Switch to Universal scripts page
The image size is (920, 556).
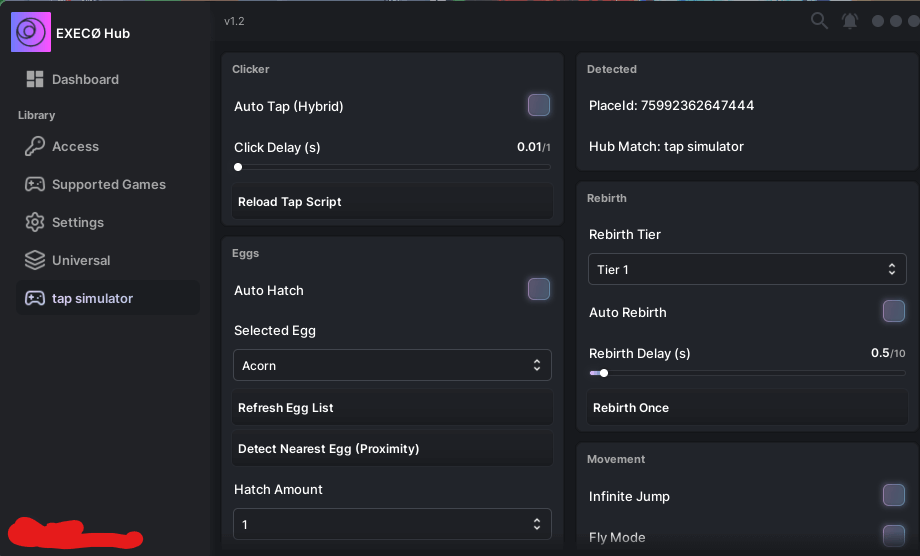108,260
